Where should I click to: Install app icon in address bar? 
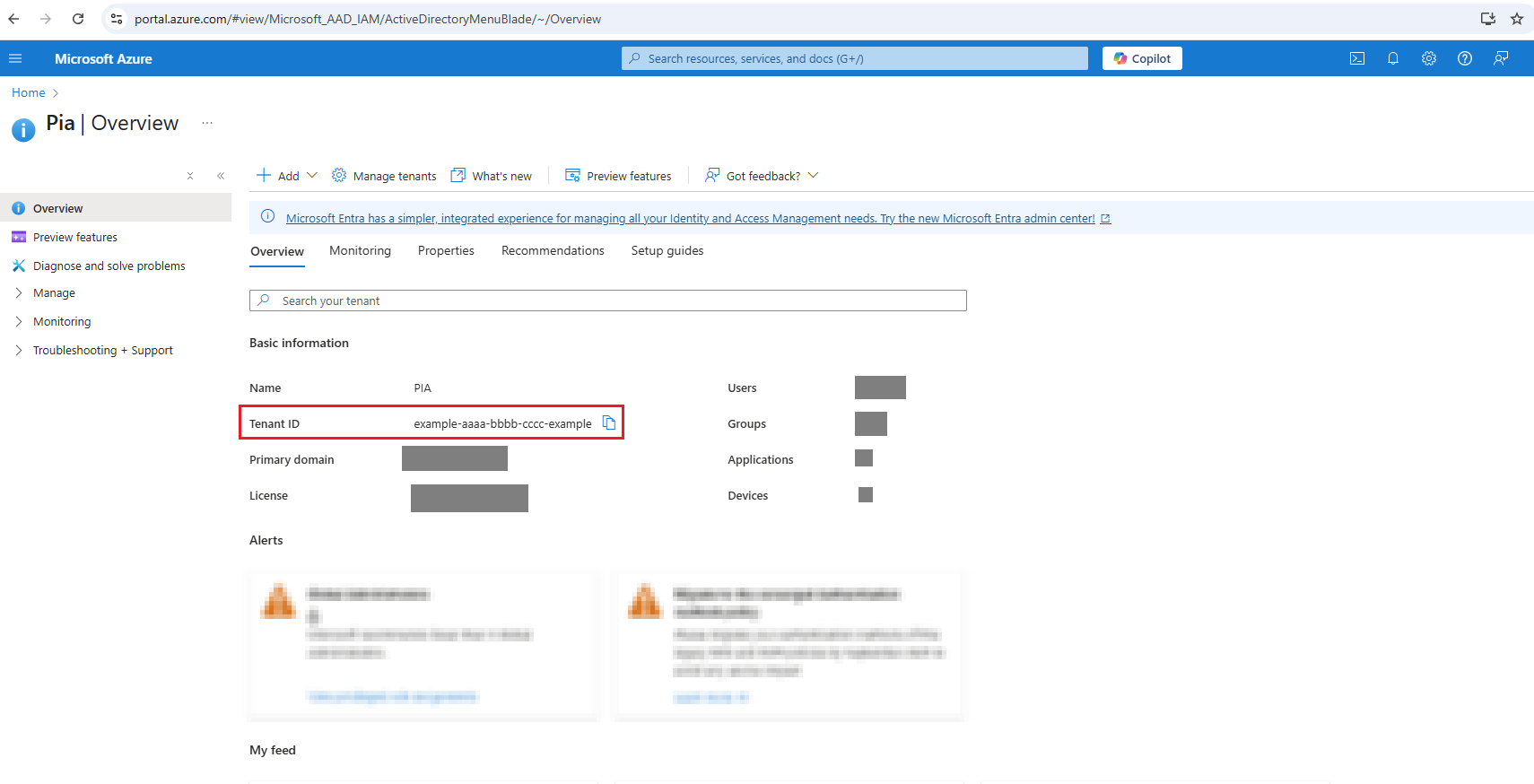coord(1488,19)
